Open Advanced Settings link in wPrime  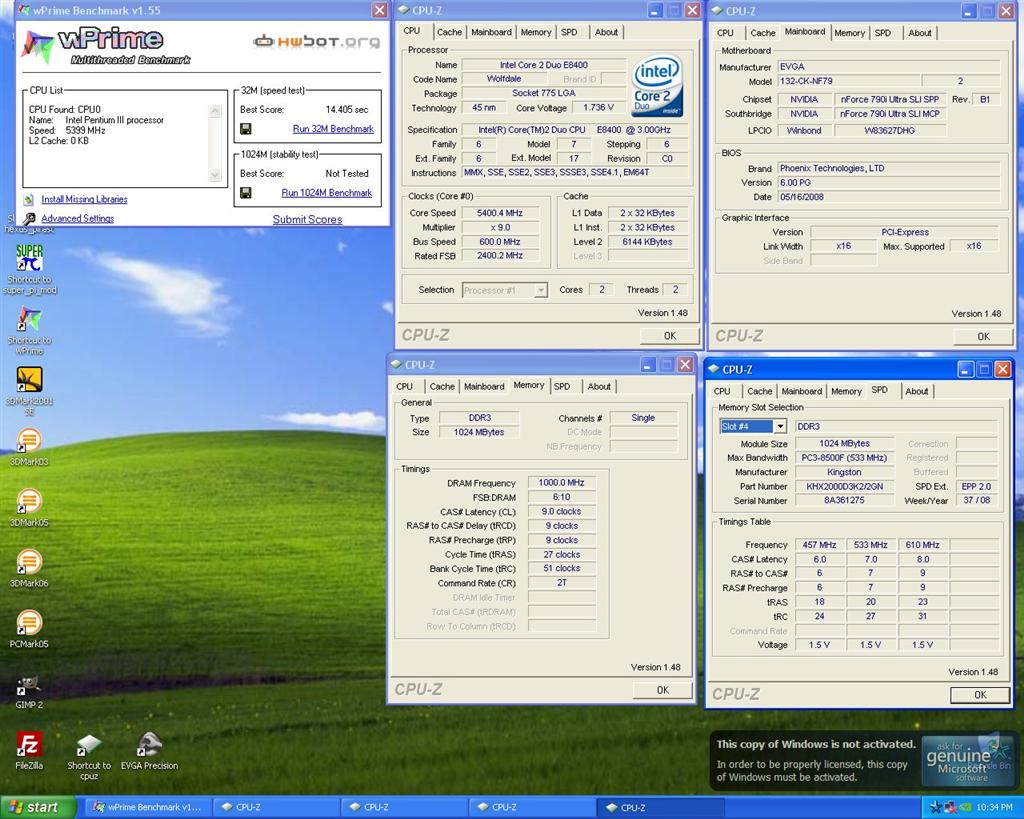(x=78, y=218)
